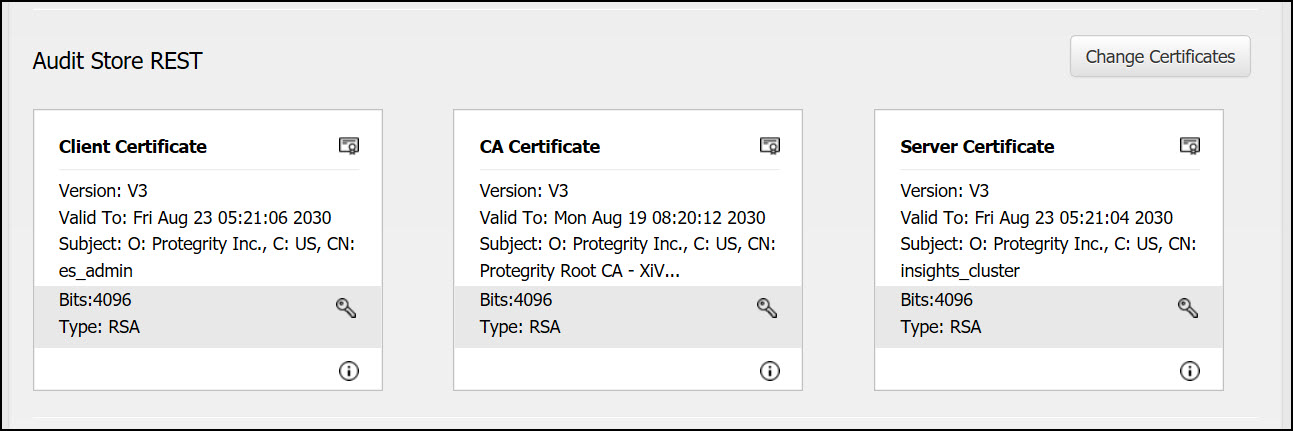Click the key icon in Server Certificate card
1293x431 pixels.
1188,308
